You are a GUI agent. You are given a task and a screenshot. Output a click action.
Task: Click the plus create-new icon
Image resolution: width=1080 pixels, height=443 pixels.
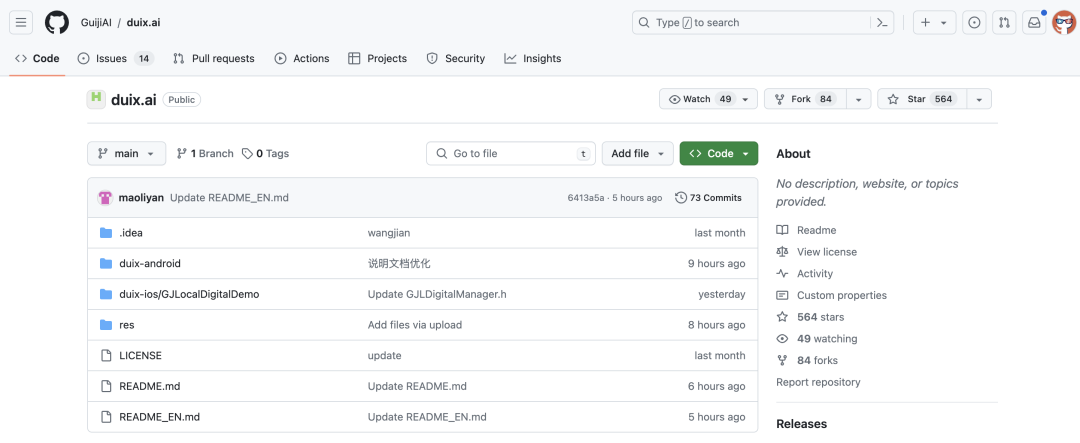[926, 23]
